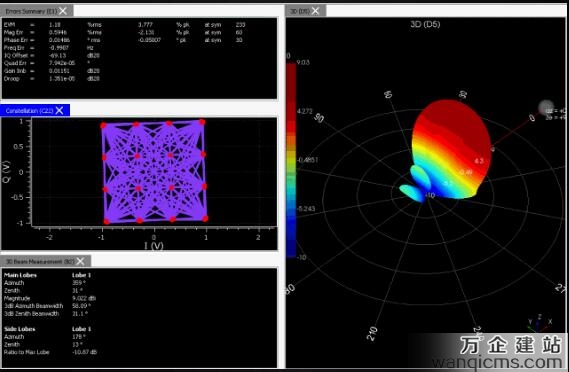This screenshot has width=569, height=372.
Task: Click the bottom-right red constellation point
Action: coord(205,218)
